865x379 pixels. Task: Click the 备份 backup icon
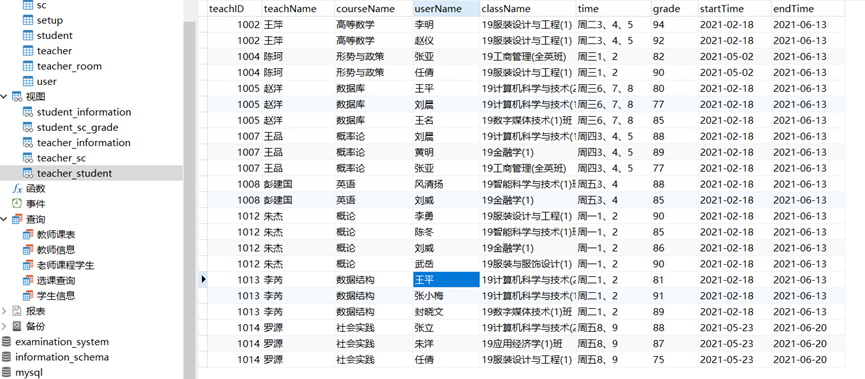coord(17,326)
